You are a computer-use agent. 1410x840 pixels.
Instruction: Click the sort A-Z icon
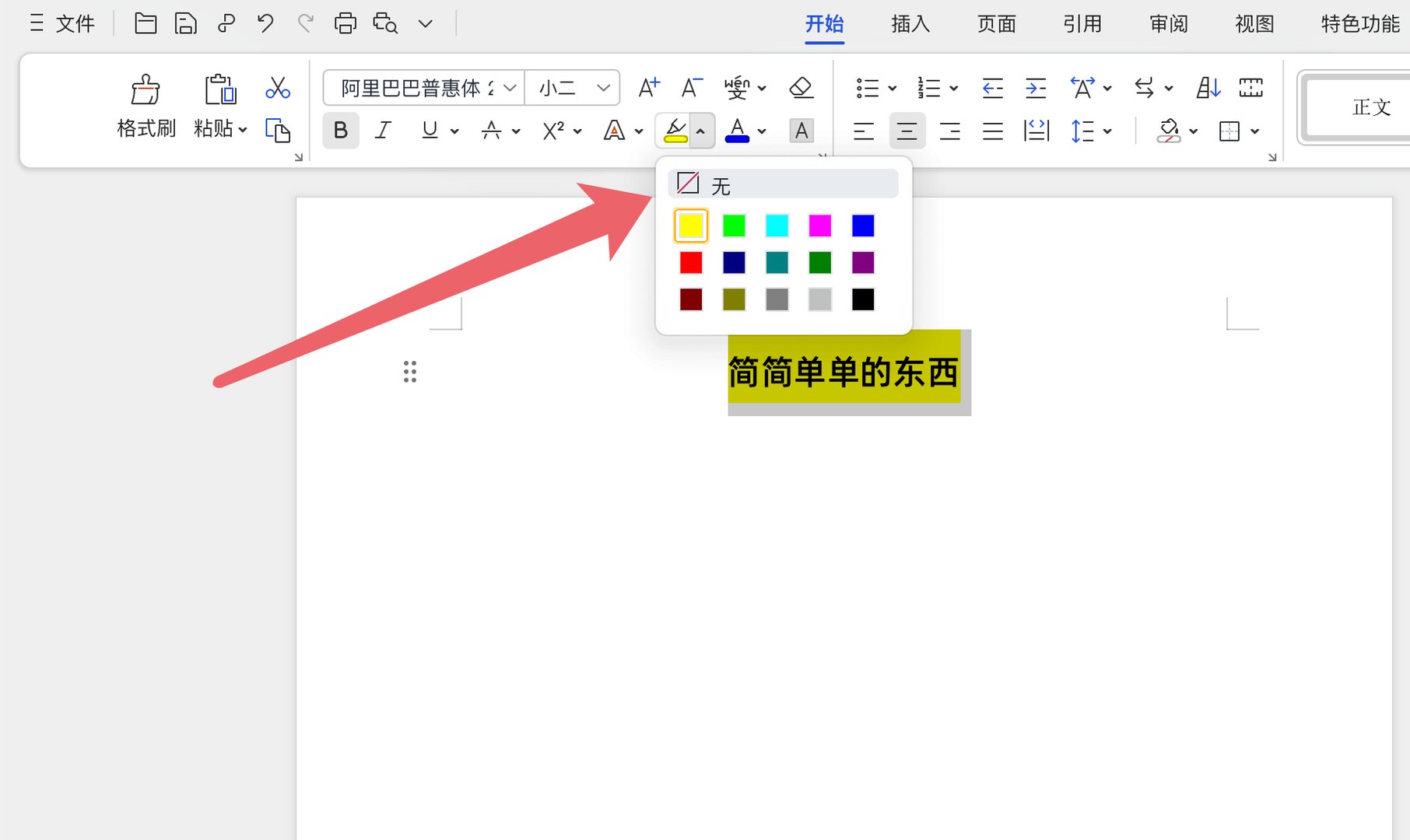pos(1207,88)
